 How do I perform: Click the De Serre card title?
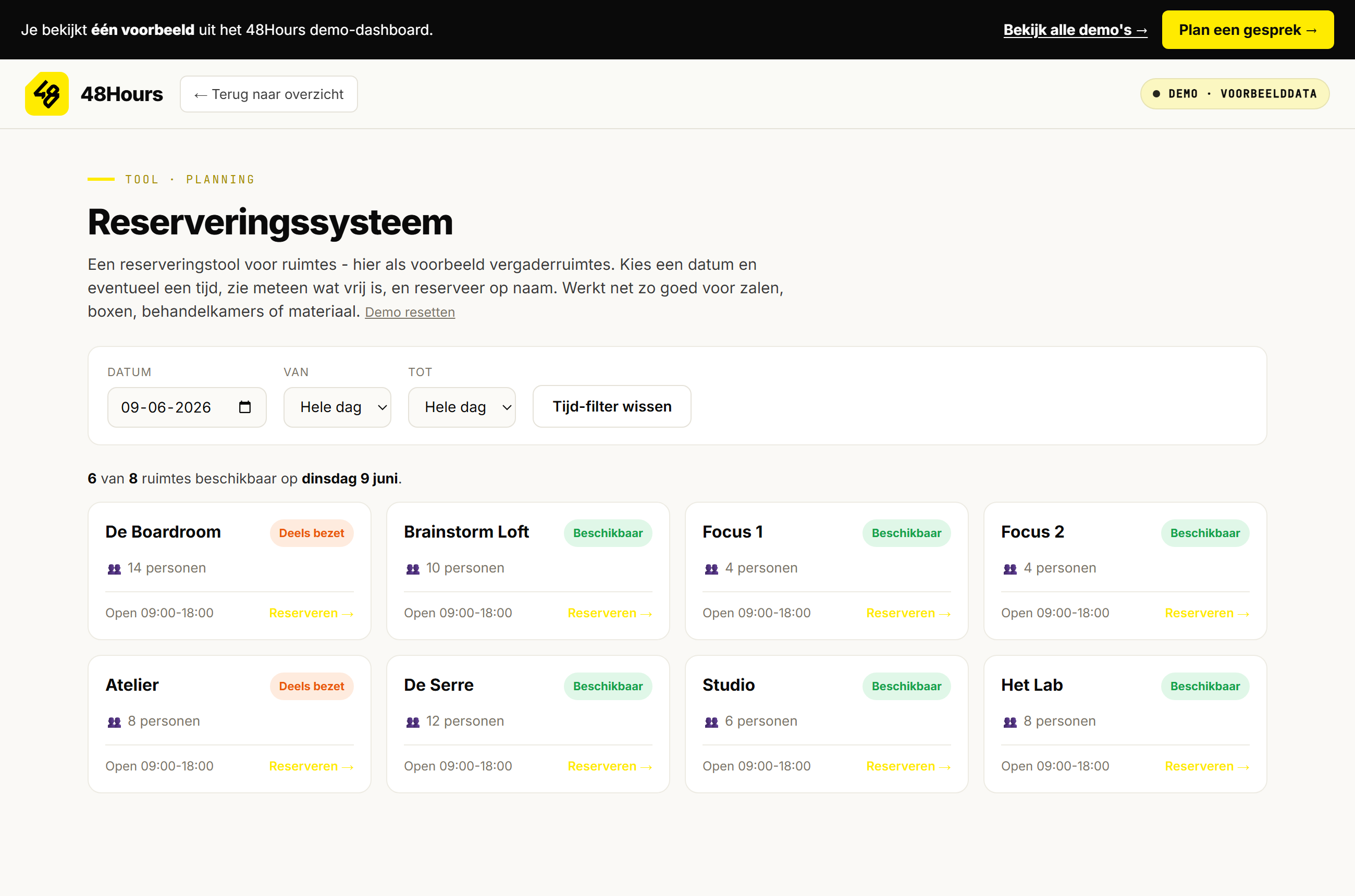(438, 685)
